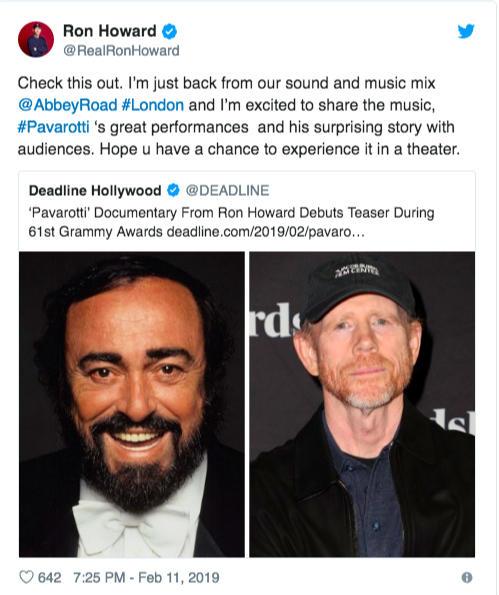Open the right photo of man in black cap
Screen dimensions: 499x595
pyautogui.click(x=362, y=404)
